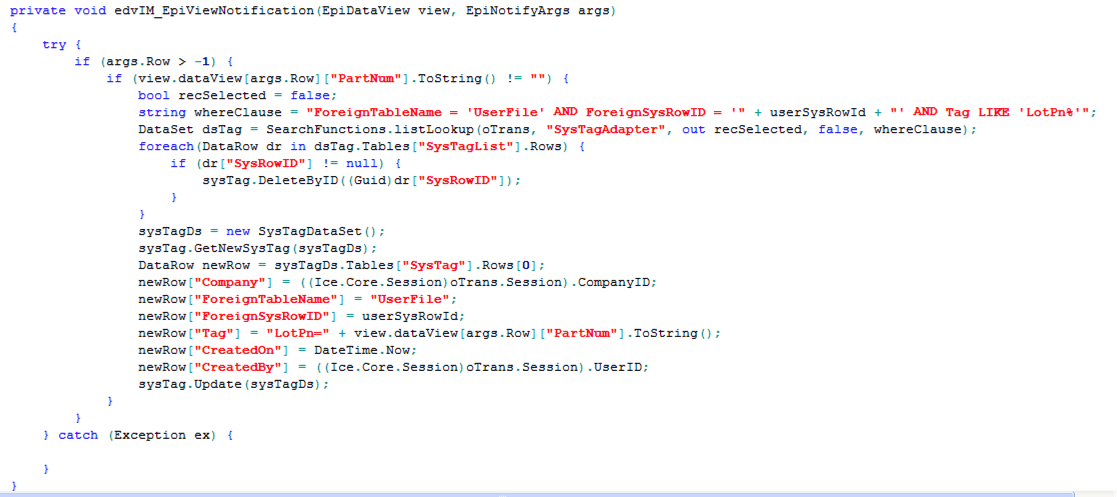Click the newRow["Company"] assignment line
The height and width of the screenshot is (497, 1117).
(x=397, y=282)
